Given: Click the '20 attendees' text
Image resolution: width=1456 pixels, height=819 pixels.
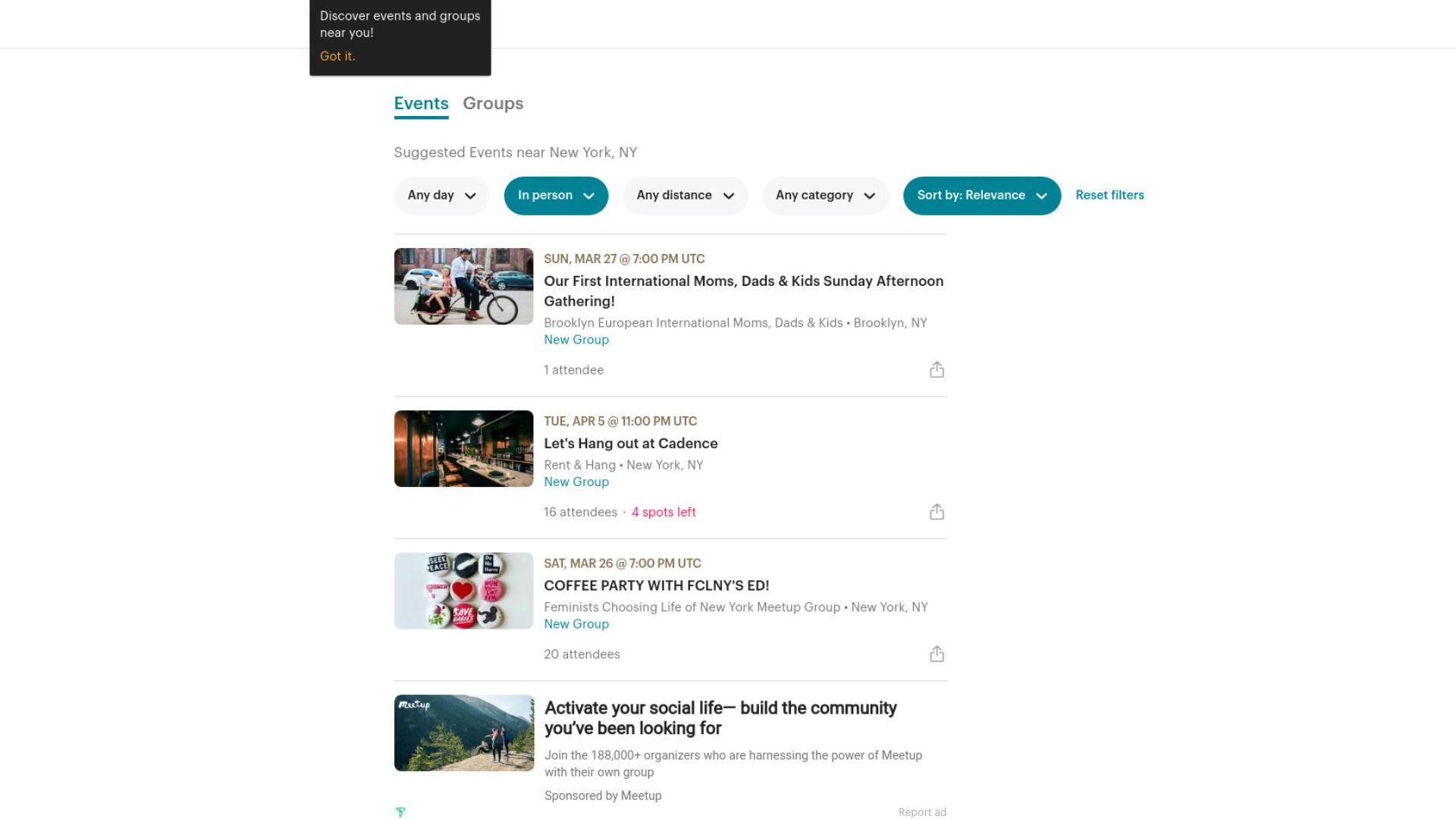Looking at the screenshot, I should (x=582, y=654).
